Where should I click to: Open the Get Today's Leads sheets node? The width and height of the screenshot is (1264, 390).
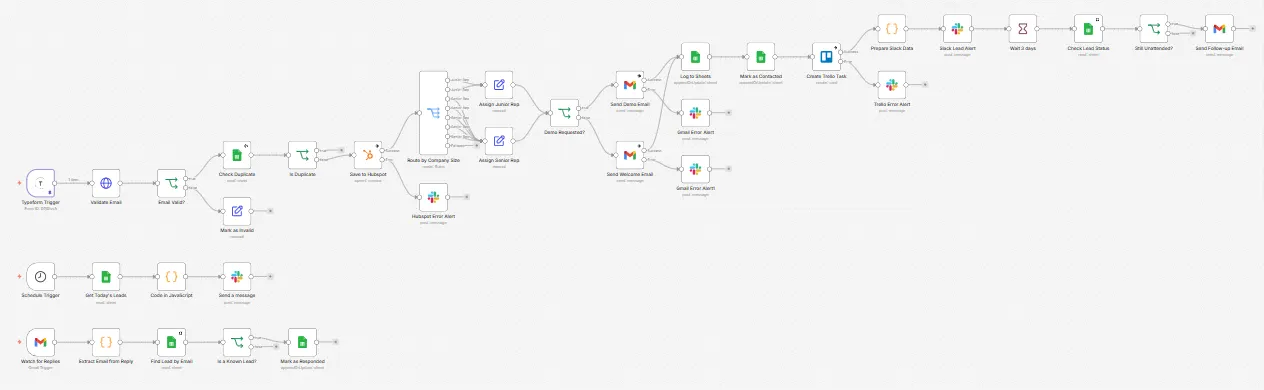coord(106,276)
